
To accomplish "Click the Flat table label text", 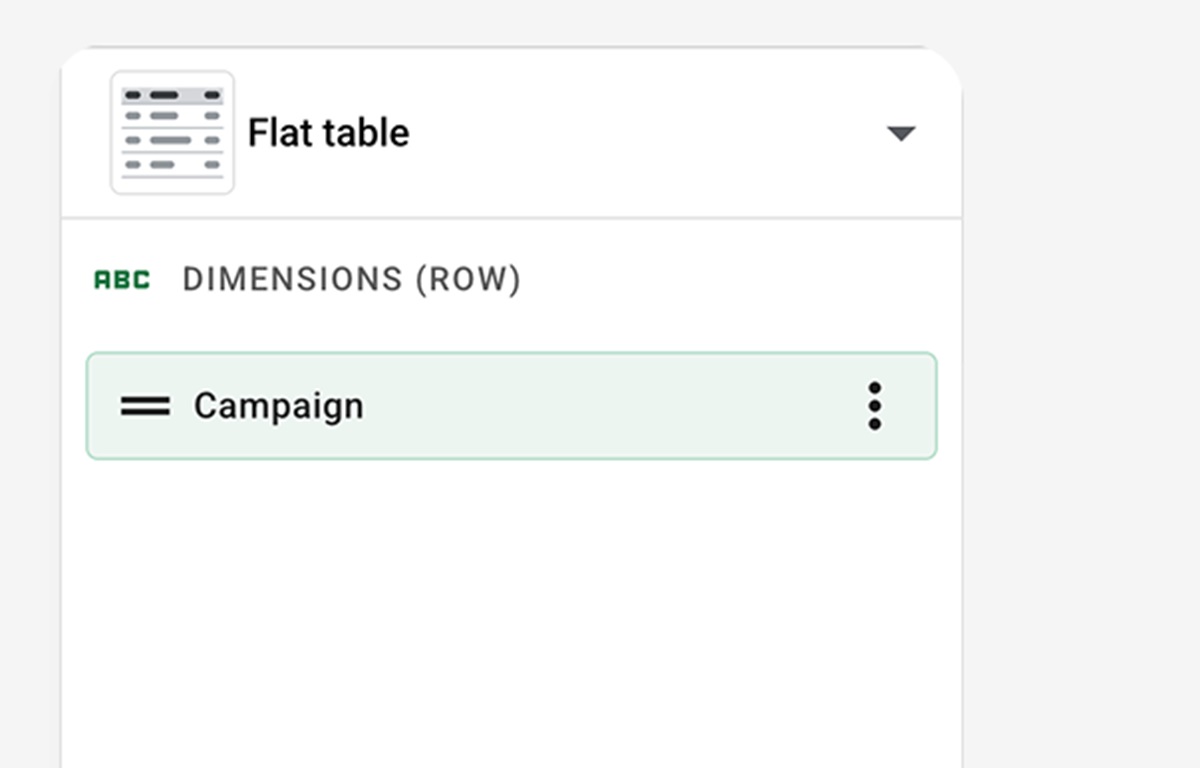I will pyautogui.click(x=328, y=133).
